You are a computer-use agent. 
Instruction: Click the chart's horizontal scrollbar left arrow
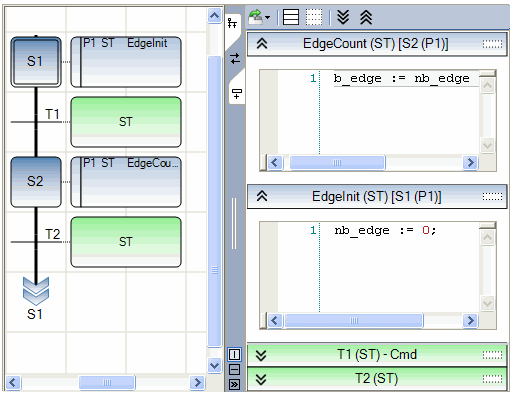(13, 382)
